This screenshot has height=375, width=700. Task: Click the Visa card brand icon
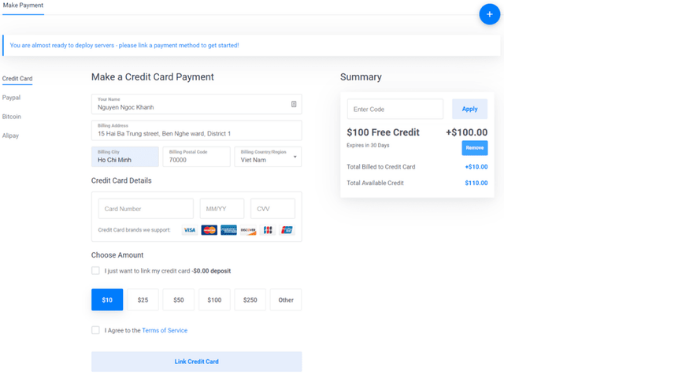(x=190, y=230)
